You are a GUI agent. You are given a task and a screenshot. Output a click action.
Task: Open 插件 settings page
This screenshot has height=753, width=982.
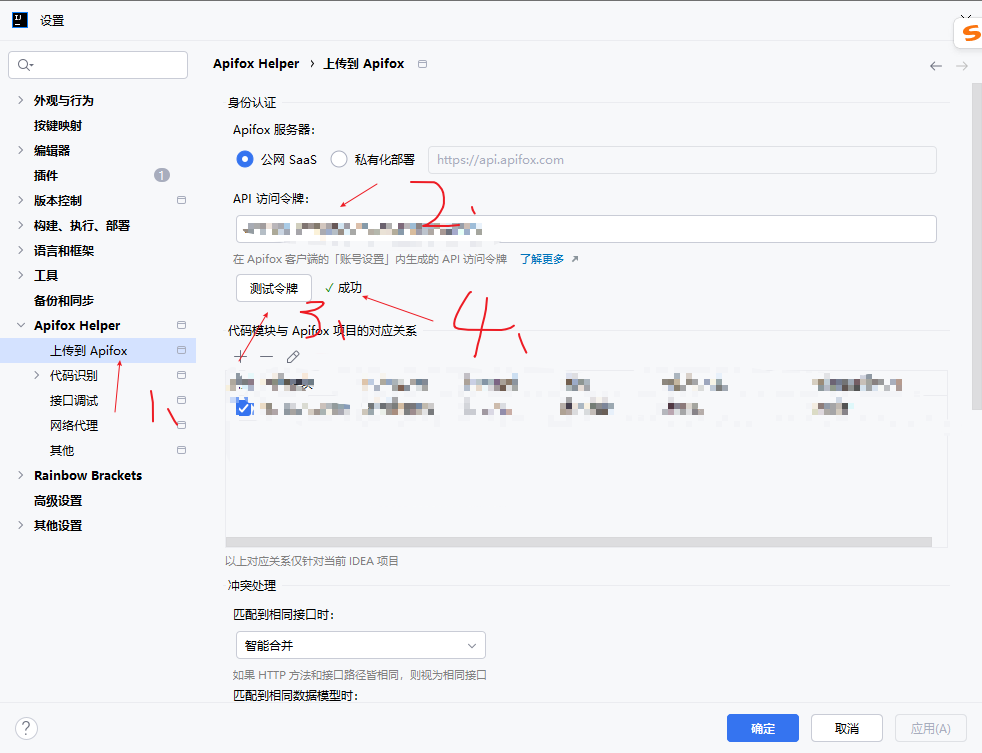click(x=46, y=175)
